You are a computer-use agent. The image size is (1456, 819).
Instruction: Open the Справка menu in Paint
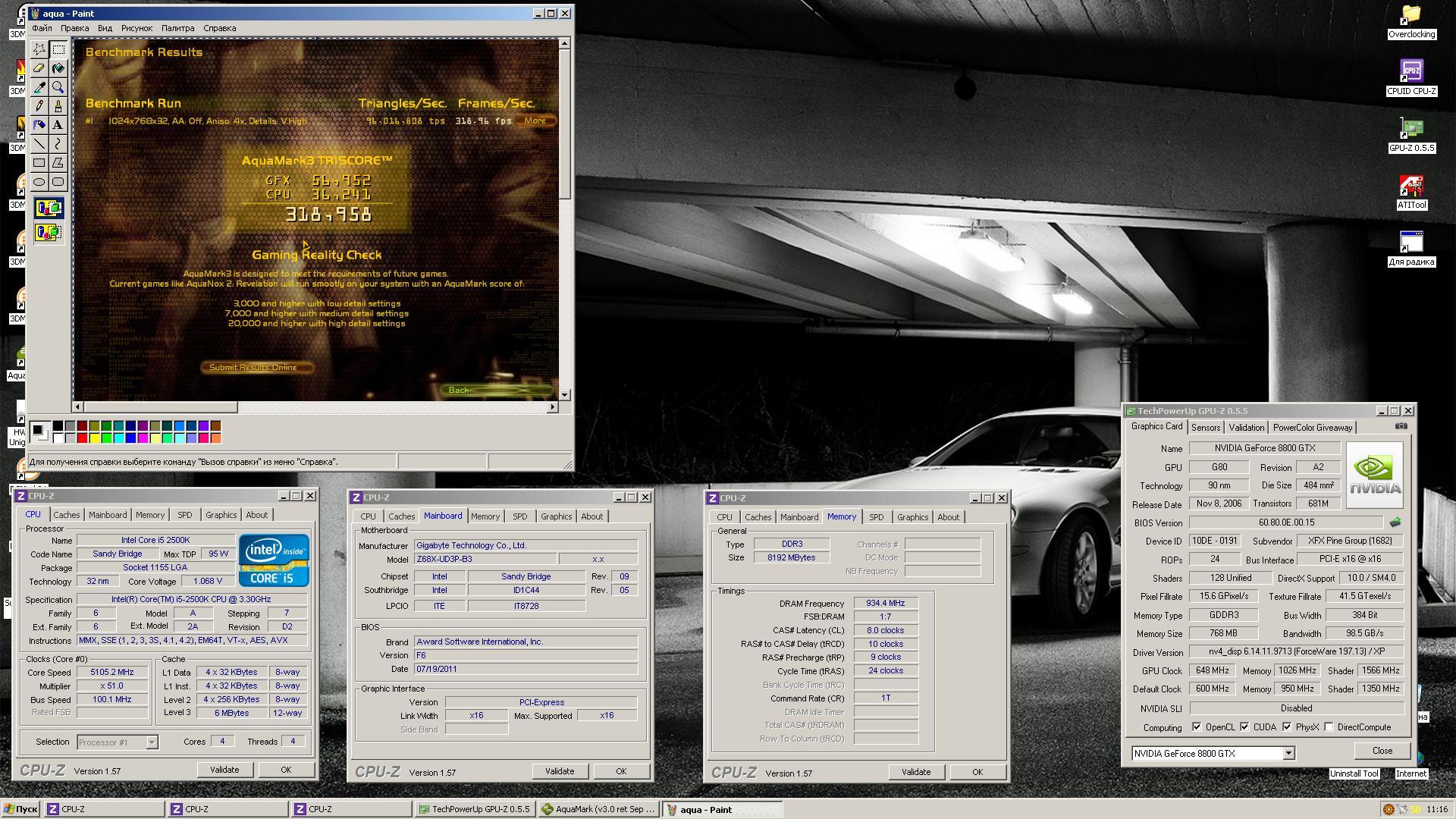(219, 28)
